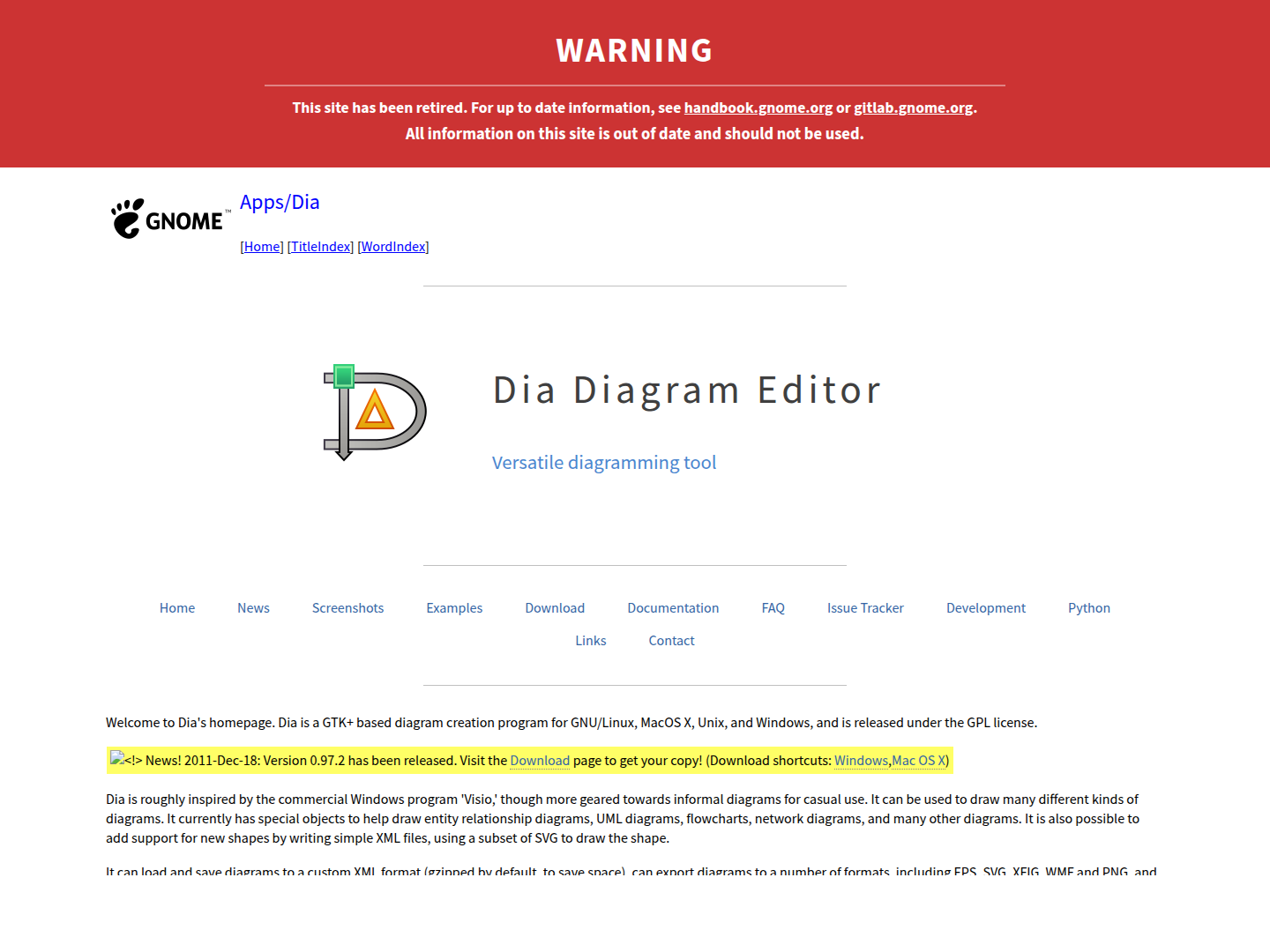
Task: Open the Development navigation item
Action: click(986, 608)
